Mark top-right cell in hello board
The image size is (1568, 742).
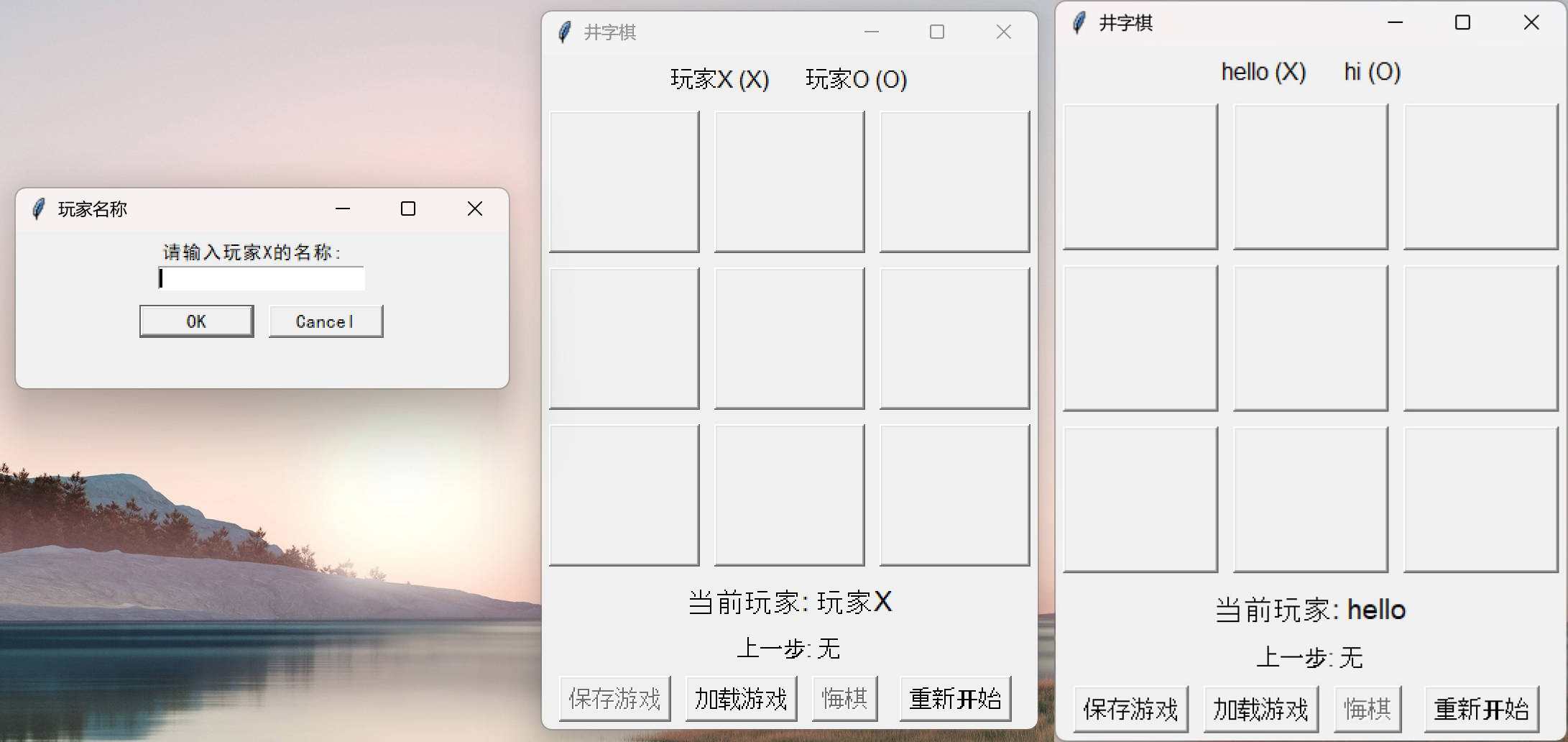coord(1481,177)
